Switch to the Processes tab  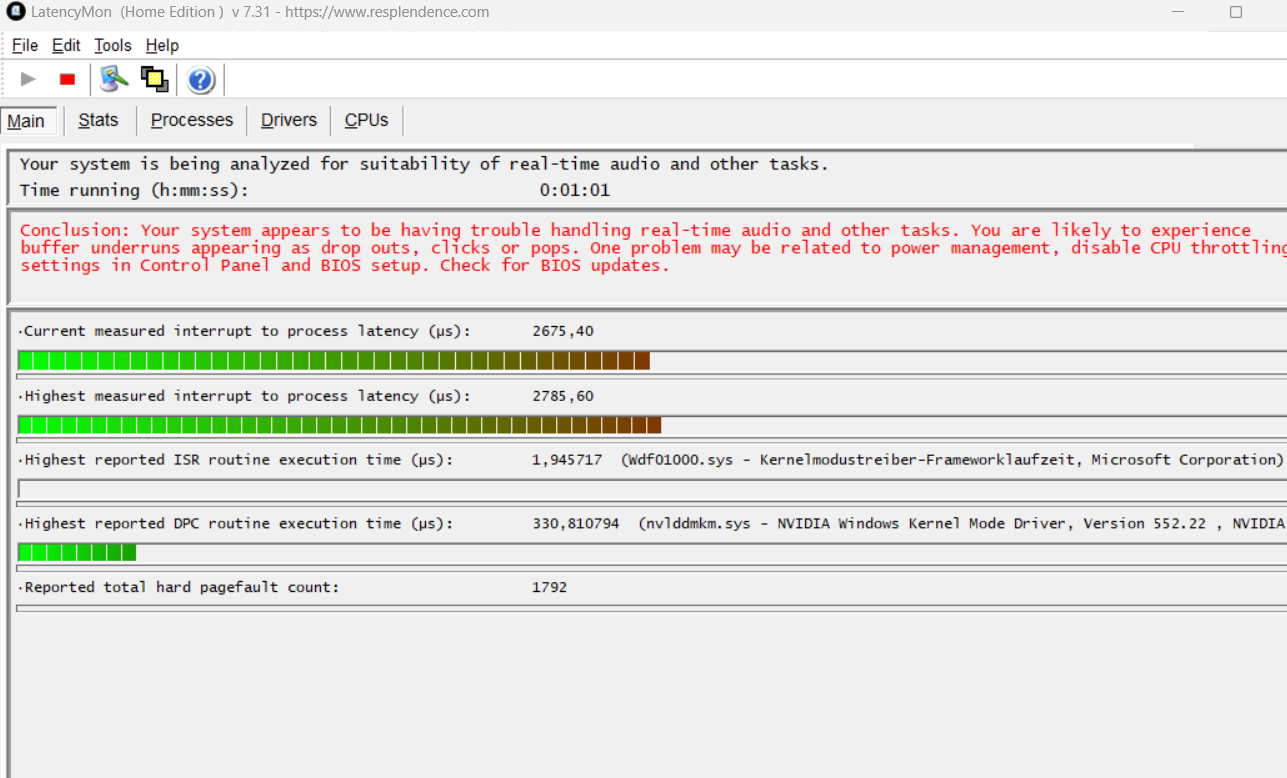pyautogui.click(x=192, y=120)
